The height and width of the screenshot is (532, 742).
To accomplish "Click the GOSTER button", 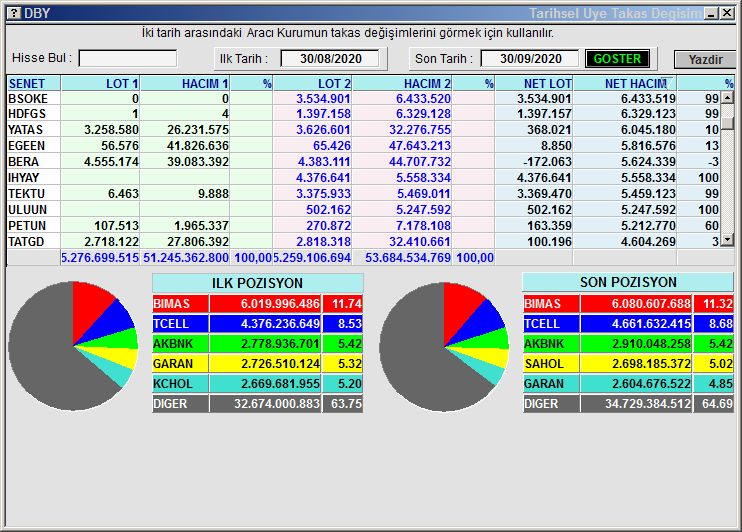I will point(617,59).
